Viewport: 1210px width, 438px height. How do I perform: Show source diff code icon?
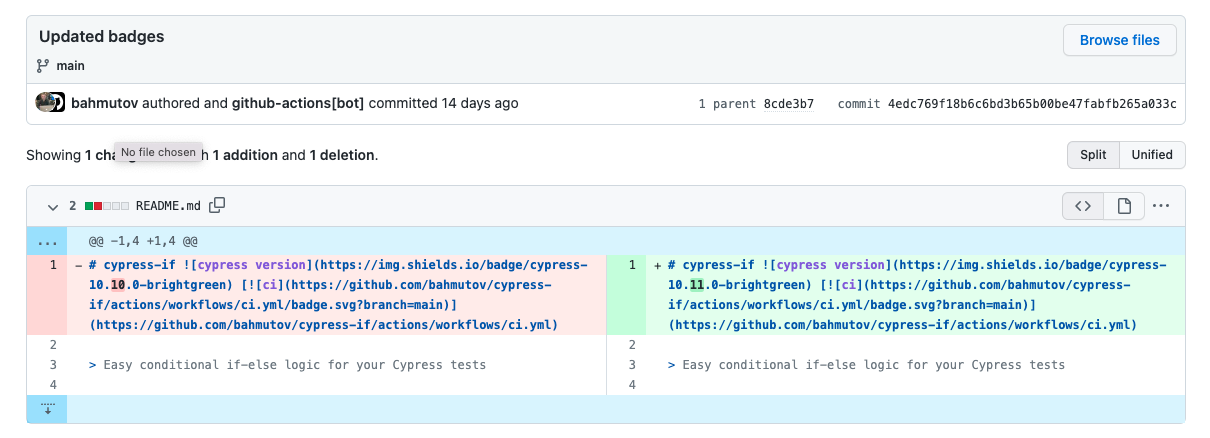[x=1082, y=206]
